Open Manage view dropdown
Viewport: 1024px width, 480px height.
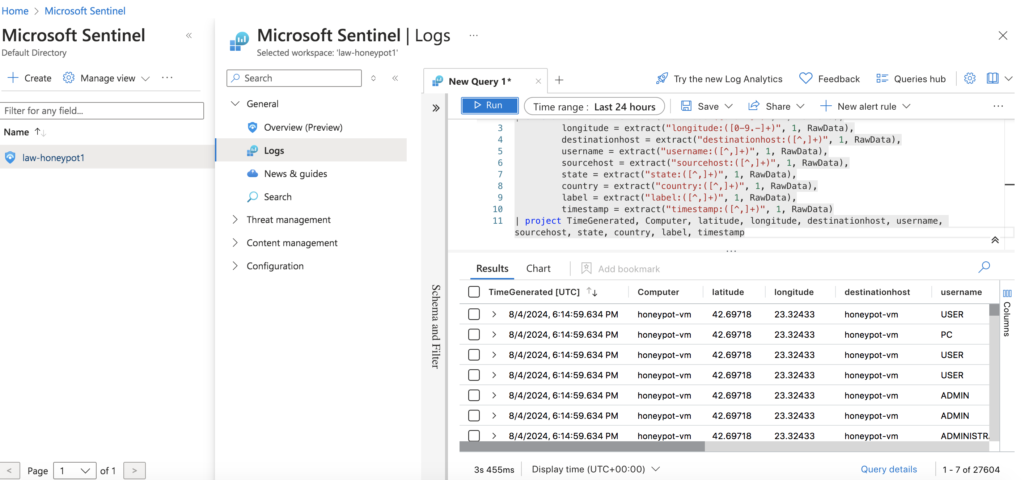coord(106,78)
